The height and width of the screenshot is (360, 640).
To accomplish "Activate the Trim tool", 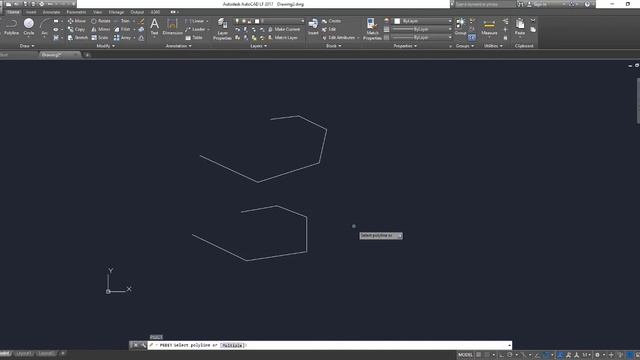I will tap(122, 21).
